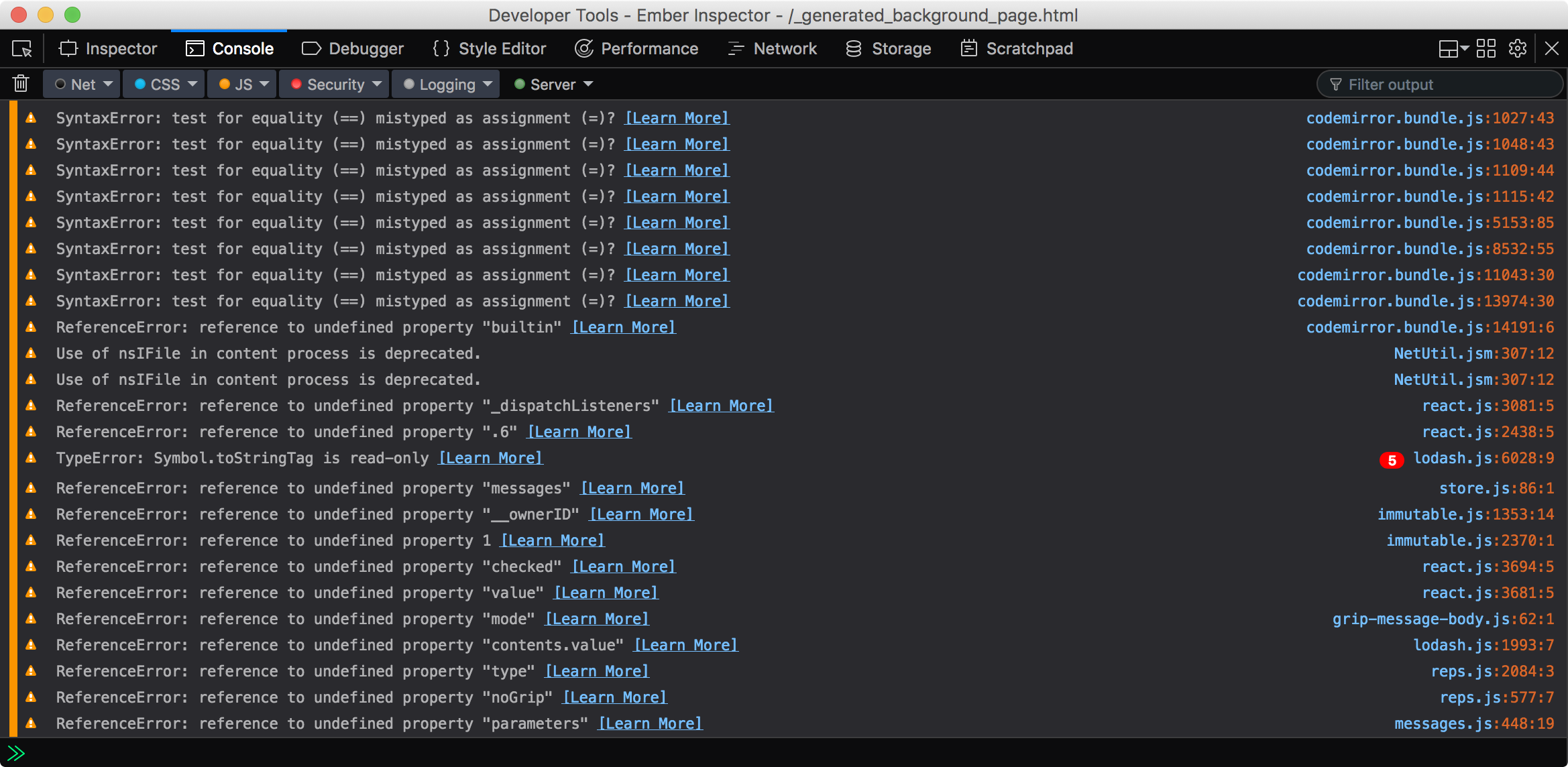Switch to the Inspector tab
1568x767 pixels.
tap(108, 49)
